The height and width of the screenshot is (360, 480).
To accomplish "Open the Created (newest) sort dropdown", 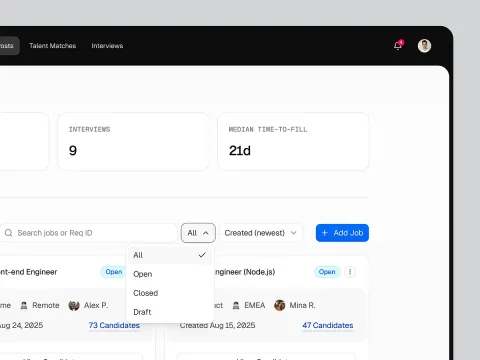I will 261,233.
